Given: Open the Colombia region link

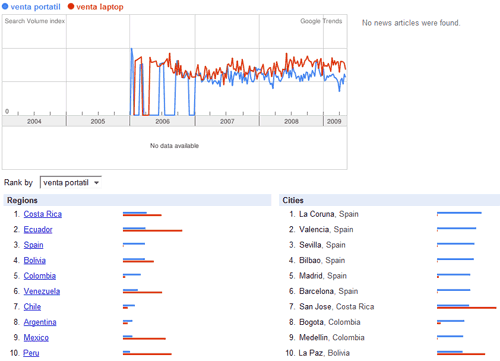Looking at the screenshot, I should (40, 276).
